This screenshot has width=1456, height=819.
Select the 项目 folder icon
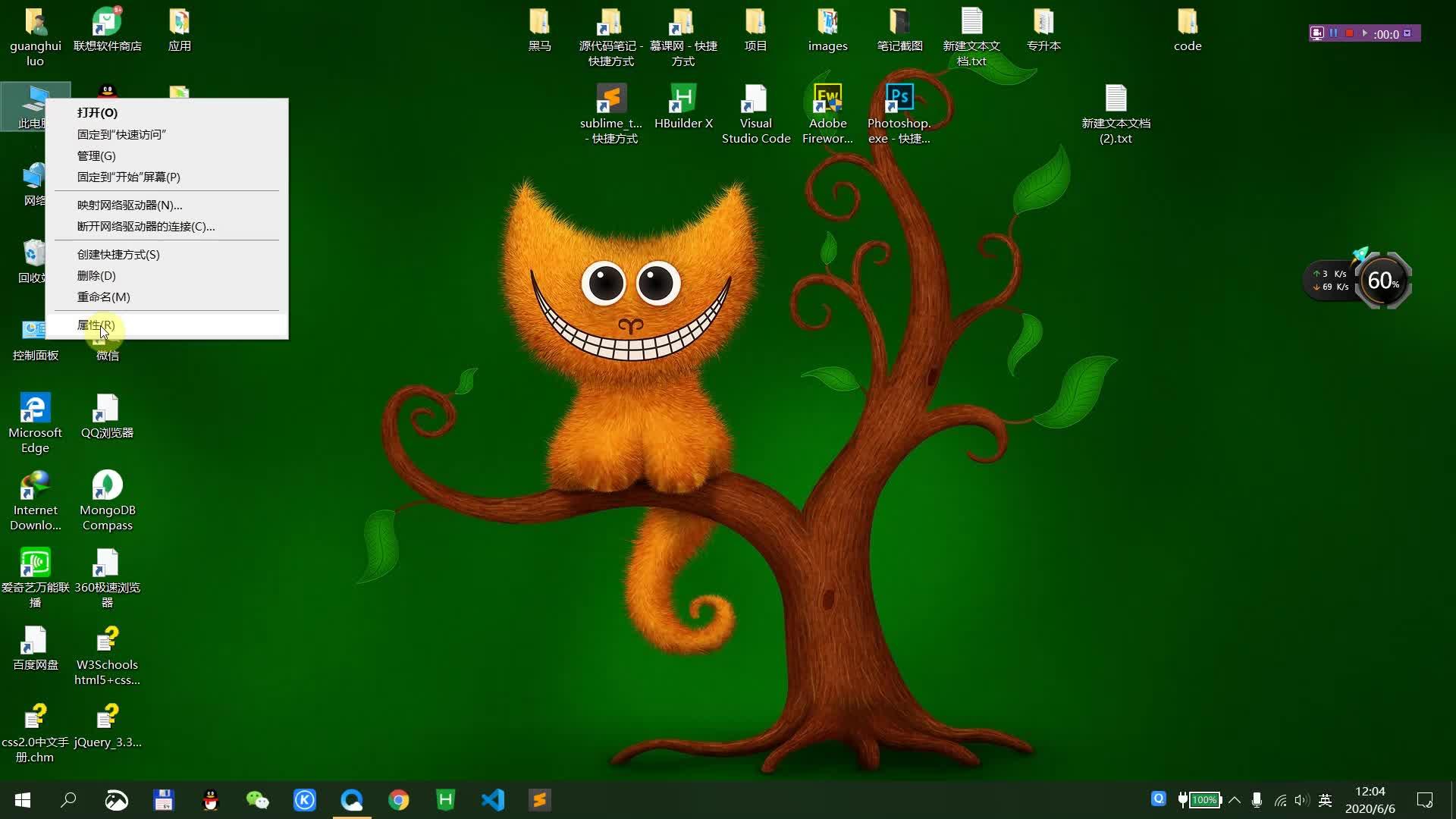755,30
